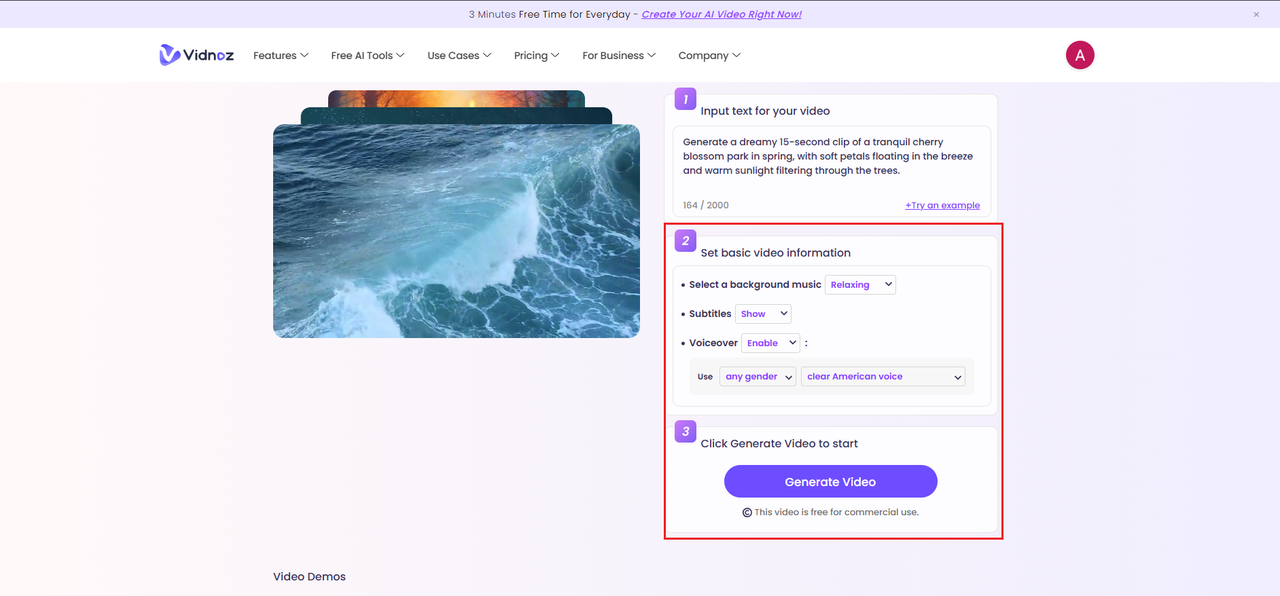The height and width of the screenshot is (596, 1280).
Task: Click the 164 / 2000 character counter
Action: coord(706,205)
